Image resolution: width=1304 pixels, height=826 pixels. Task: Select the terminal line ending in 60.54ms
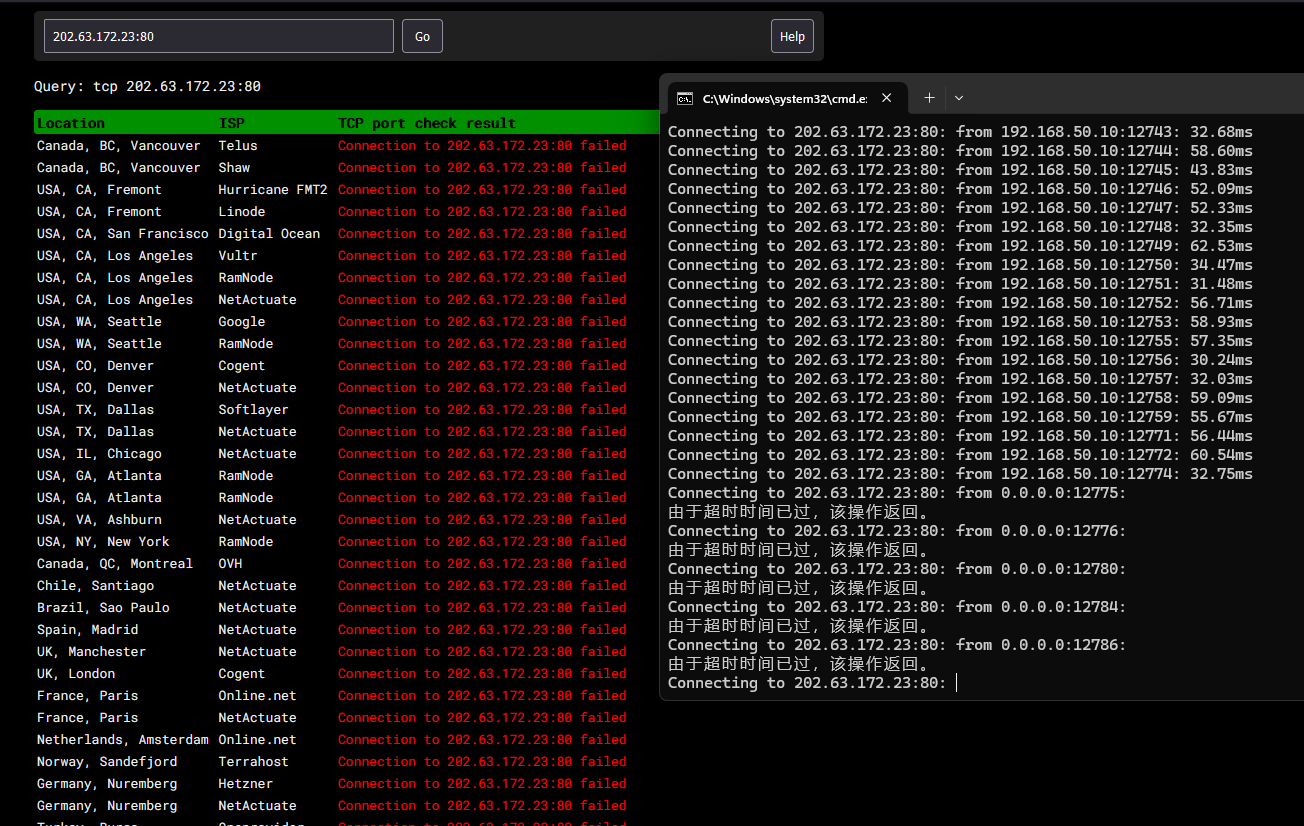(960, 455)
